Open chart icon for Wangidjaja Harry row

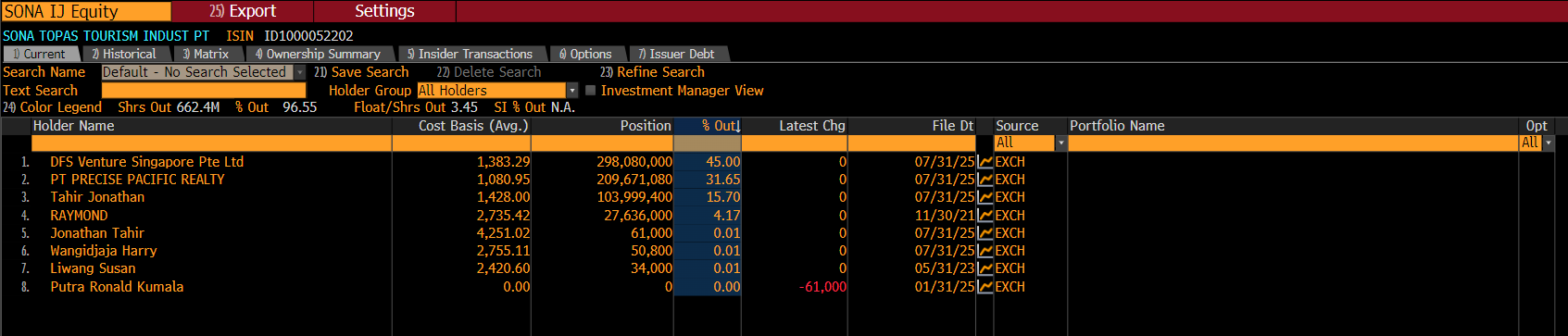click(x=985, y=251)
